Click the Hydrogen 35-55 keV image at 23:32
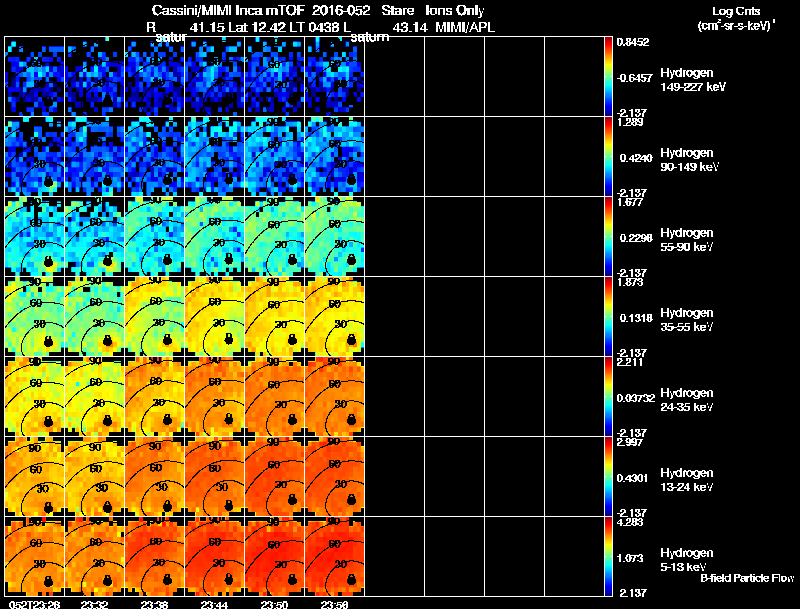 pyautogui.click(x=95, y=317)
